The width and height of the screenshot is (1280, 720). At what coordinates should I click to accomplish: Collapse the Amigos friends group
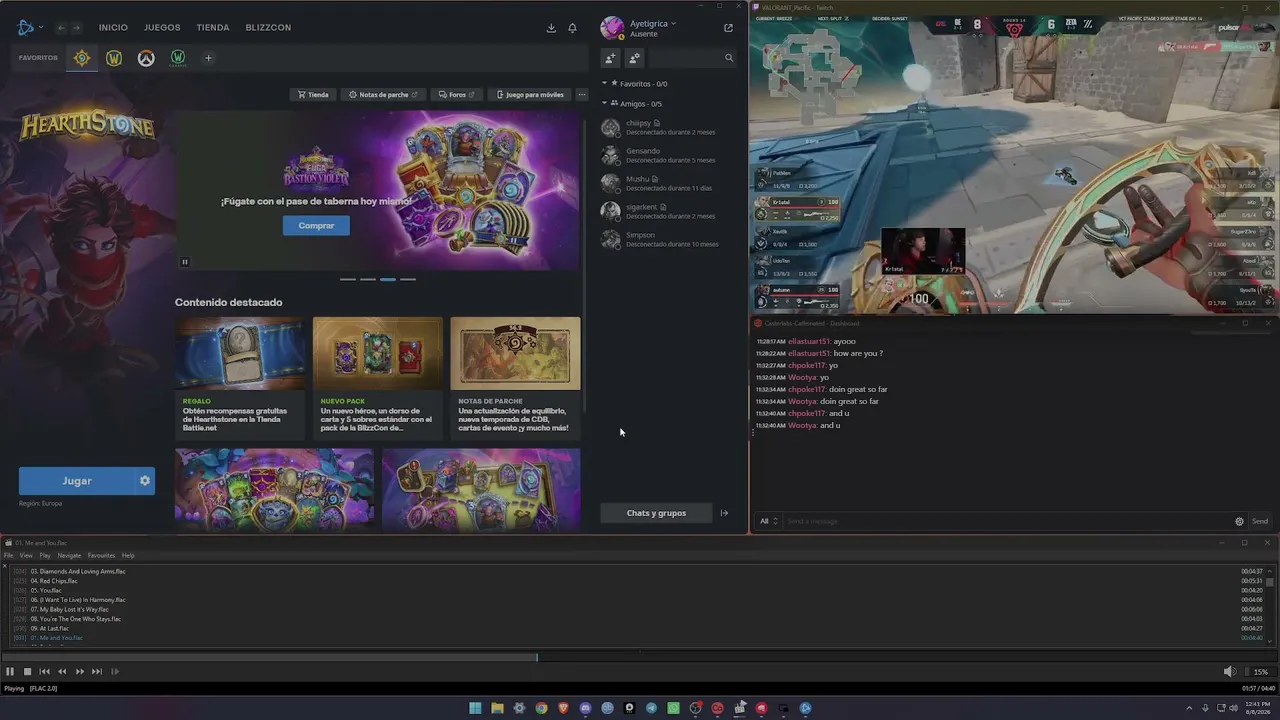tap(604, 103)
